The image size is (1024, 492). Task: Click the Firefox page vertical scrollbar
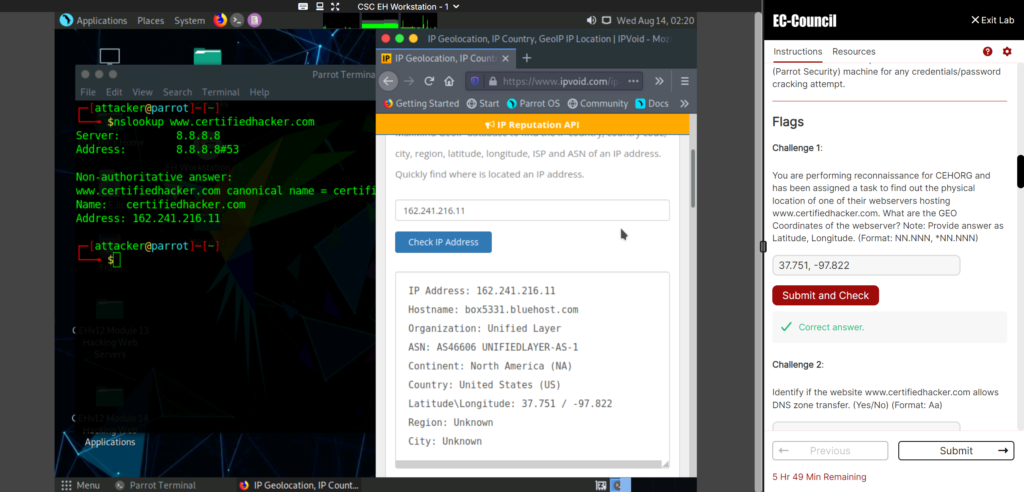click(693, 179)
